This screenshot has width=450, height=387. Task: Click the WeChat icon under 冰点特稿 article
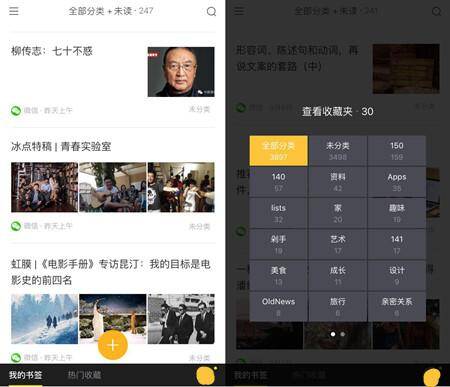pyautogui.click(x=16, y=226)
